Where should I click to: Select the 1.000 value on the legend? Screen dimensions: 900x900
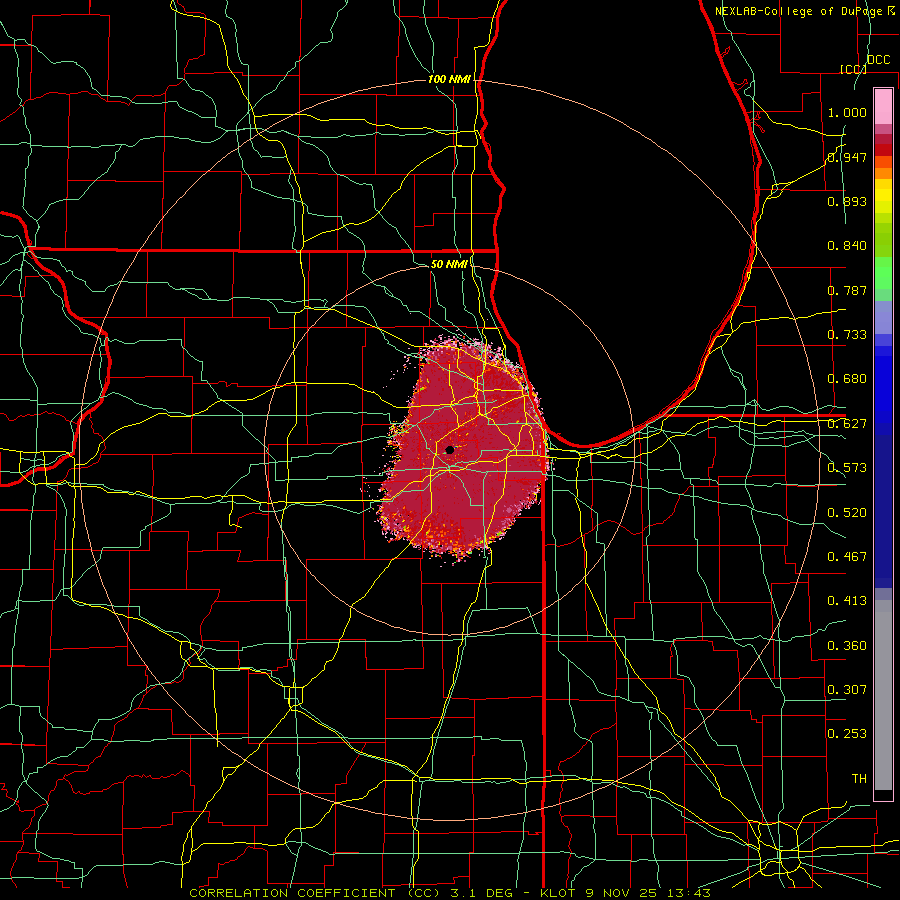[847, 112]
